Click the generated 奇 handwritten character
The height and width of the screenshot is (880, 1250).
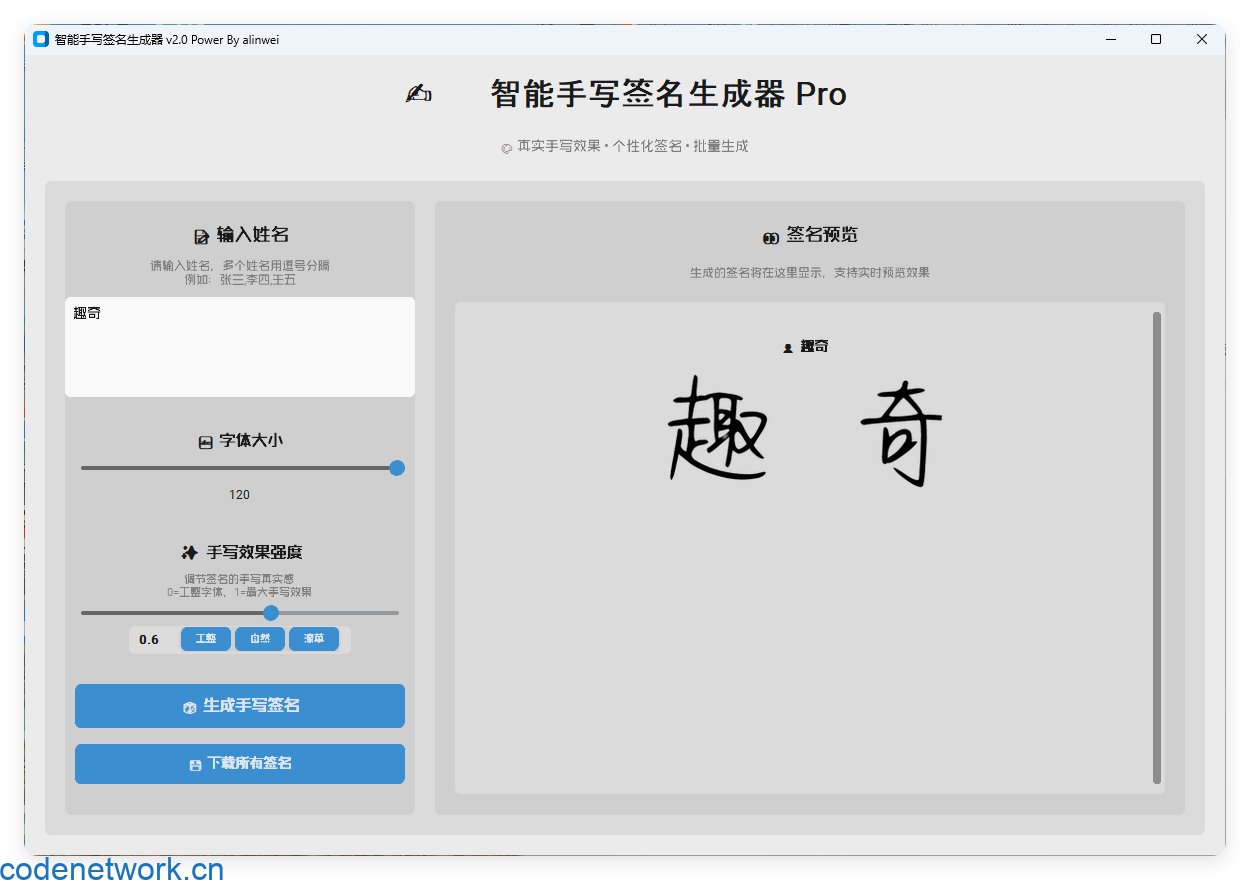coord(904,433)
